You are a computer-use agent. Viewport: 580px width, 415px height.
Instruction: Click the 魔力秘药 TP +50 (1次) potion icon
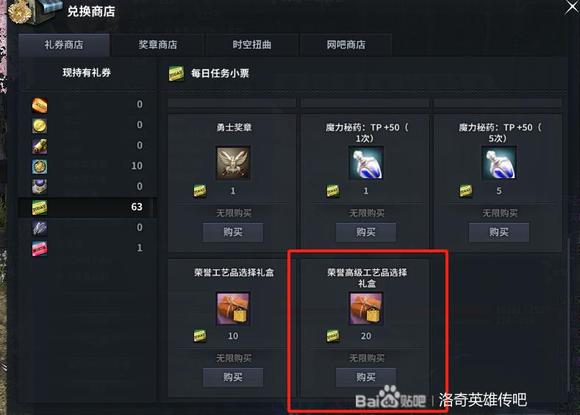coord(366,163)
